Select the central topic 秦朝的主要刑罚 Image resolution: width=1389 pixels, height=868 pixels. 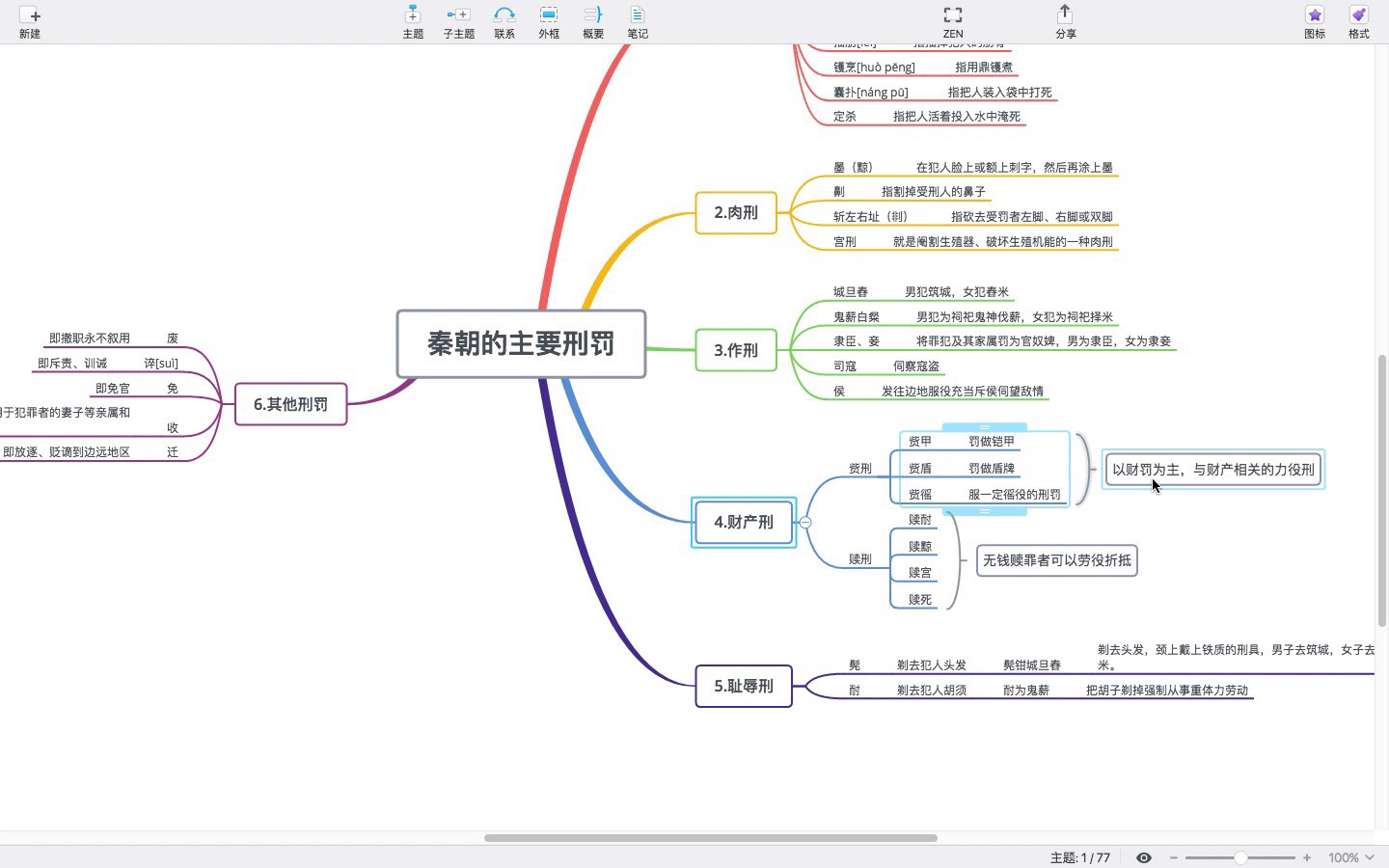click(x=521, y=344)
